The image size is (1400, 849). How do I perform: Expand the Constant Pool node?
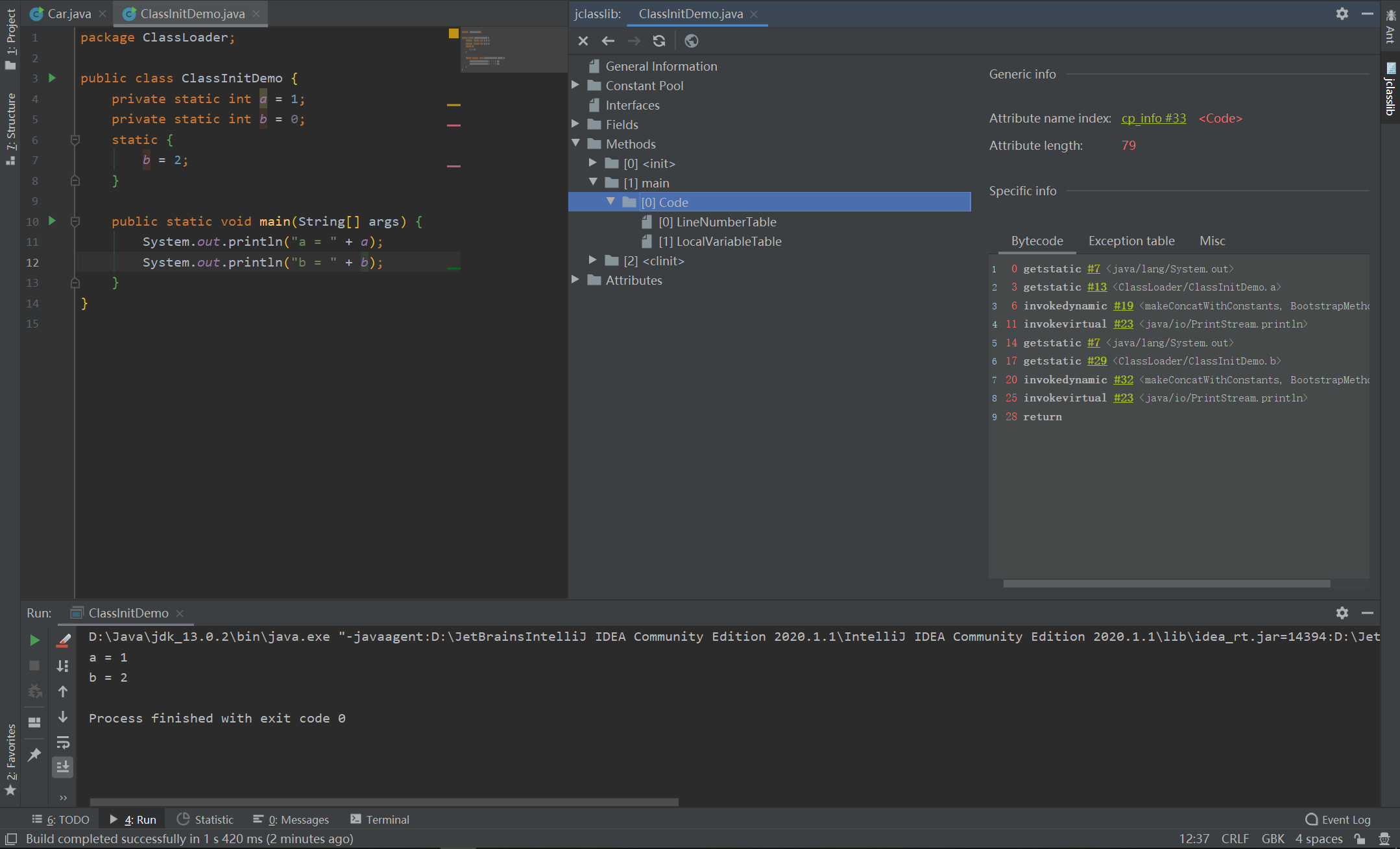pyautogui.click(x=575, y=85)
